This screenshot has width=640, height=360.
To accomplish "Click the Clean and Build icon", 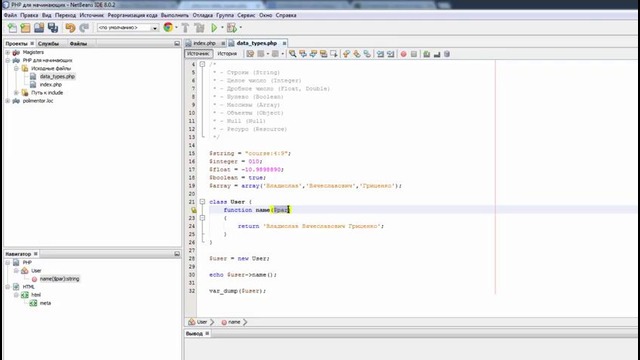I will pyautogui.click(x=199, y=28).
